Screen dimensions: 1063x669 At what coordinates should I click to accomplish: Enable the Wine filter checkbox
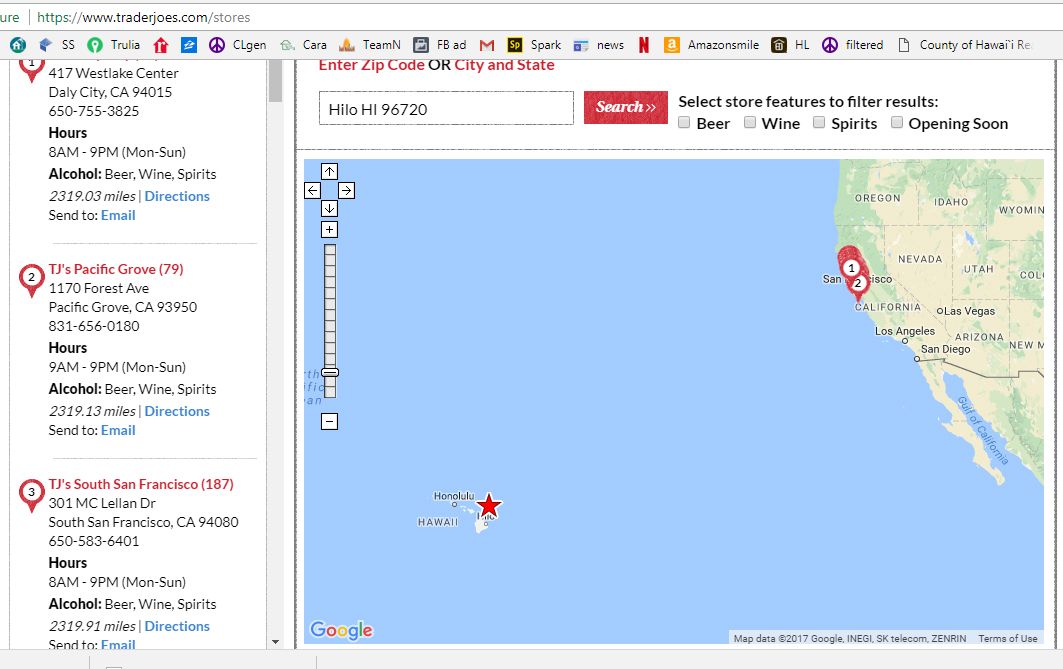(750, 123)
